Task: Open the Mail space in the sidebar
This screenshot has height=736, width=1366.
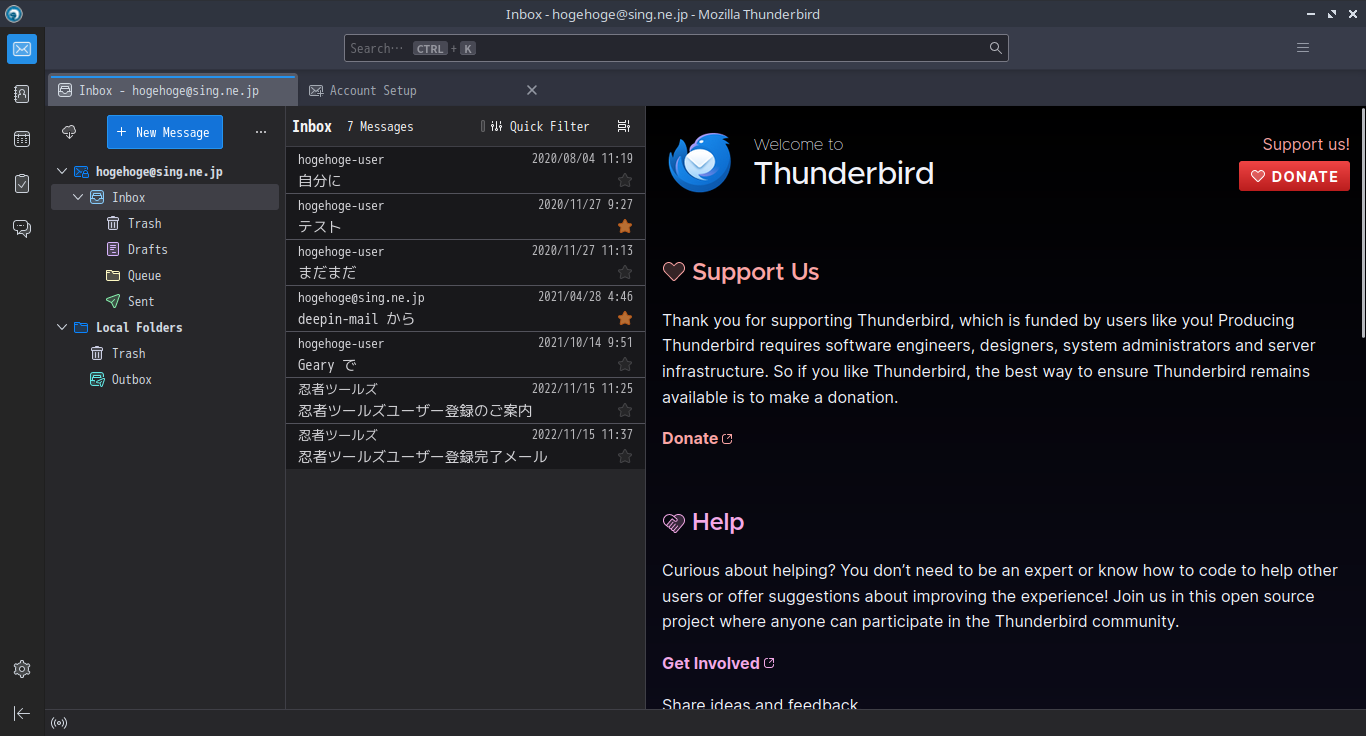Action: (22, 49)
